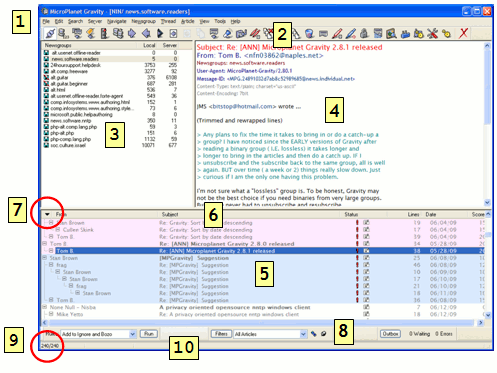Click the stacked computers toolbar icon

click(x=118, y=33)
